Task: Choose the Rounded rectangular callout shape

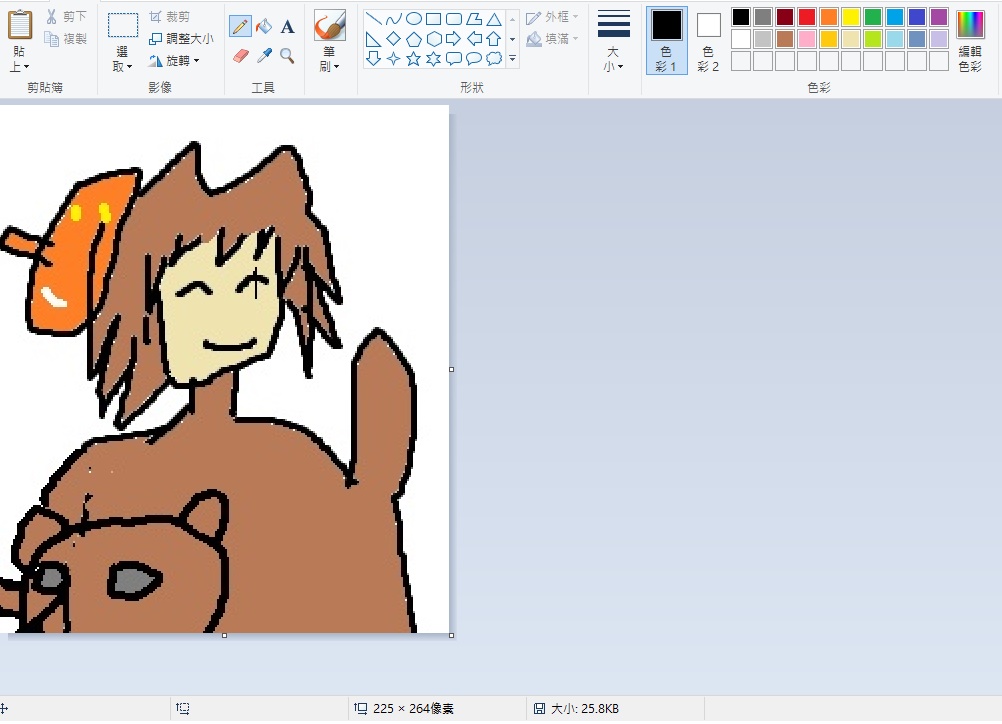Action: 454,59
